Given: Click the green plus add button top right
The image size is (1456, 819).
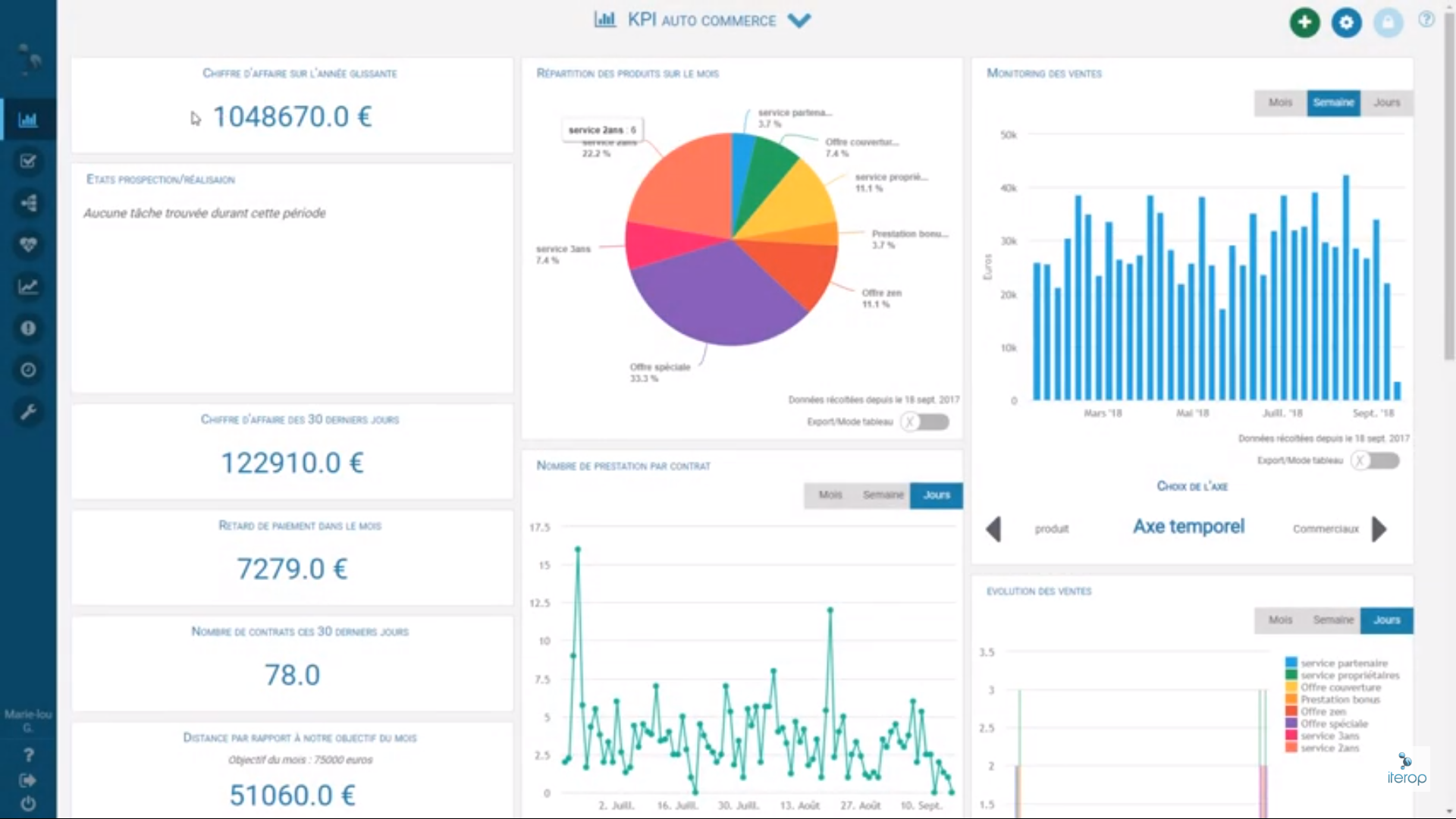Looking at the screenshot, I should (1304, 23).
